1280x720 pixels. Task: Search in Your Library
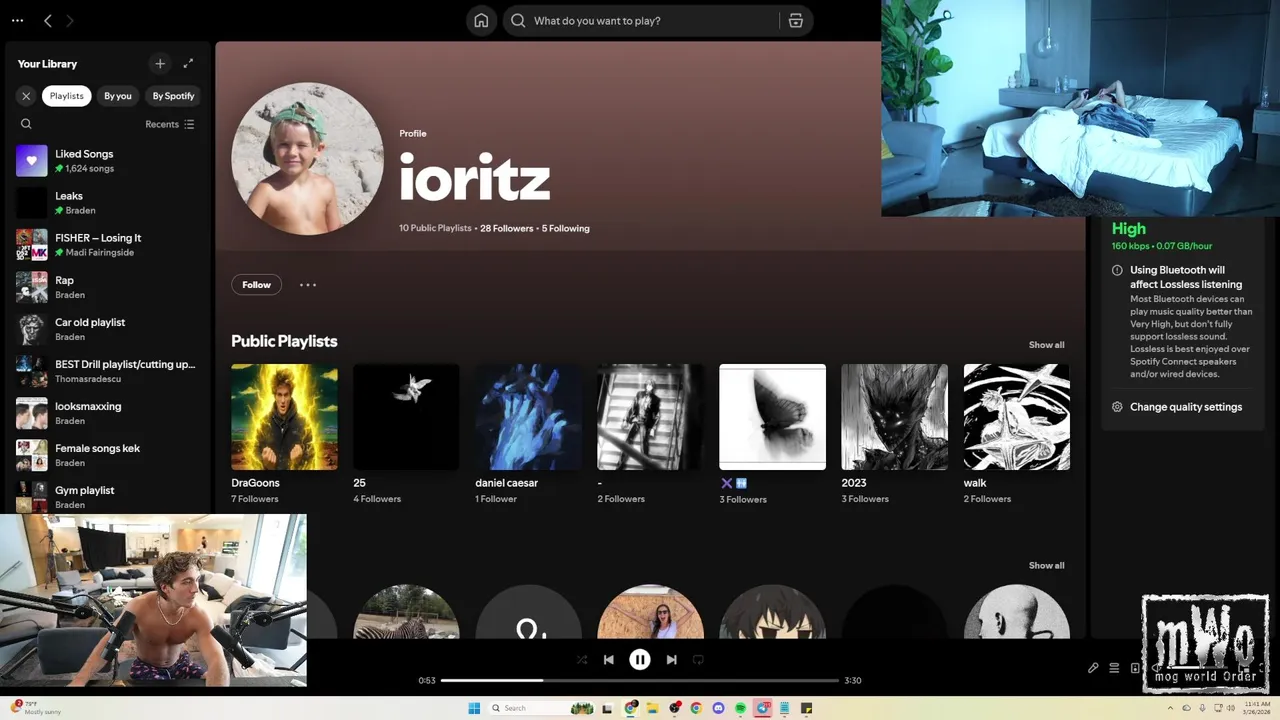[26, 124]
